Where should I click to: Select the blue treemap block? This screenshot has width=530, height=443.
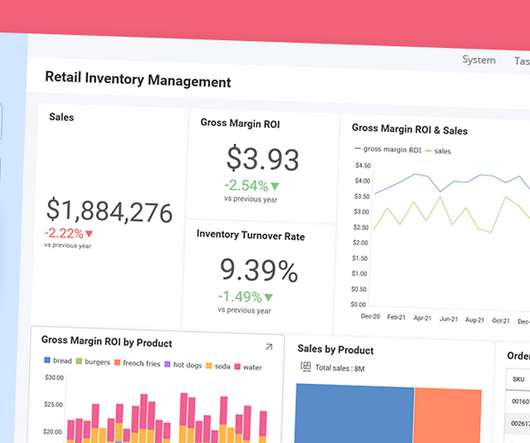(354, 414)
